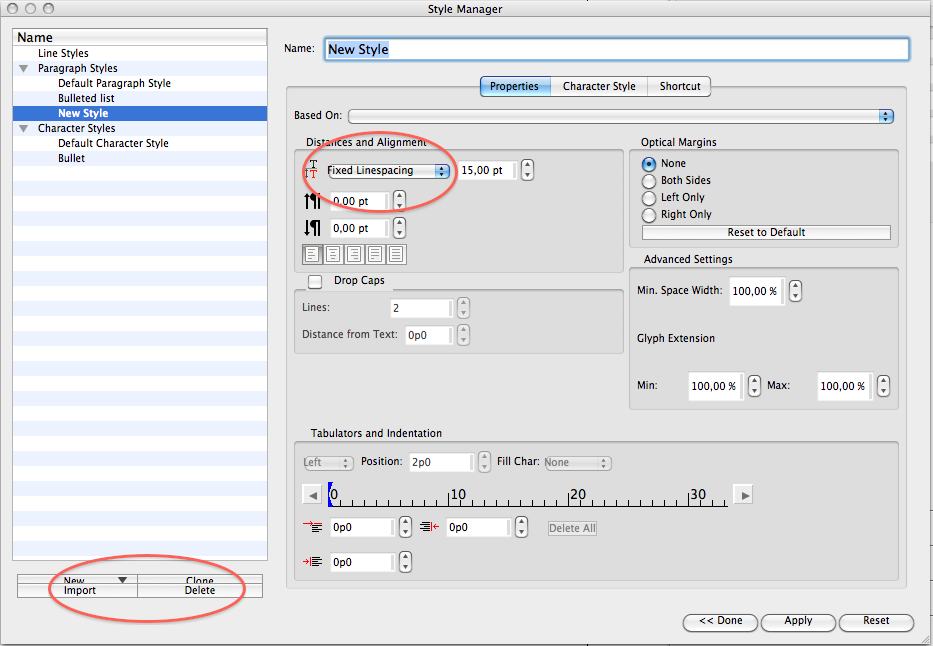The height and width of the screenshot is (646, 933).
Task: Open the Based On dropdown
Action: pyautogui.click(x=620, y=116)
